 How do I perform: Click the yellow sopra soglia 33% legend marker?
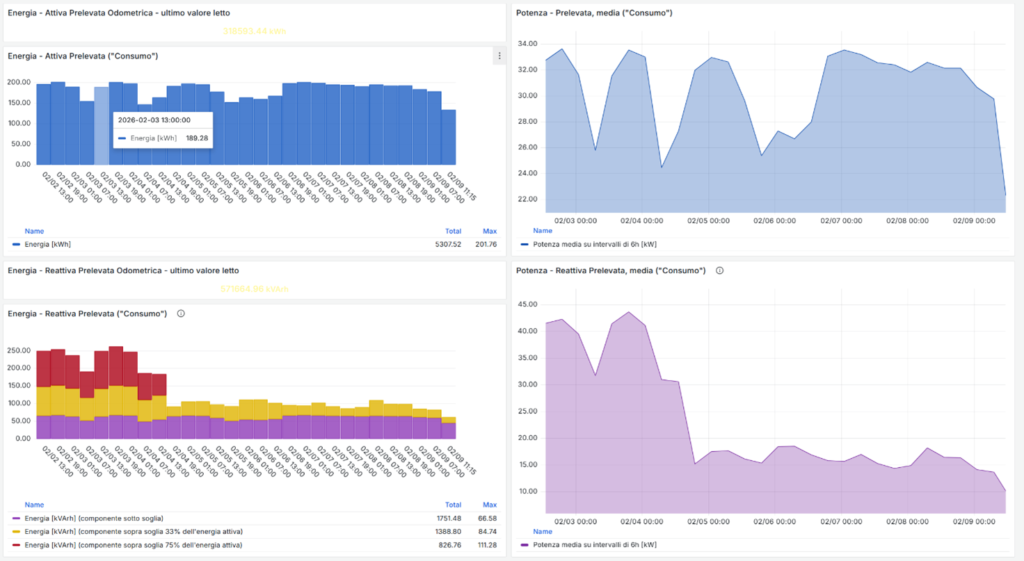click(x=16, y=531)
